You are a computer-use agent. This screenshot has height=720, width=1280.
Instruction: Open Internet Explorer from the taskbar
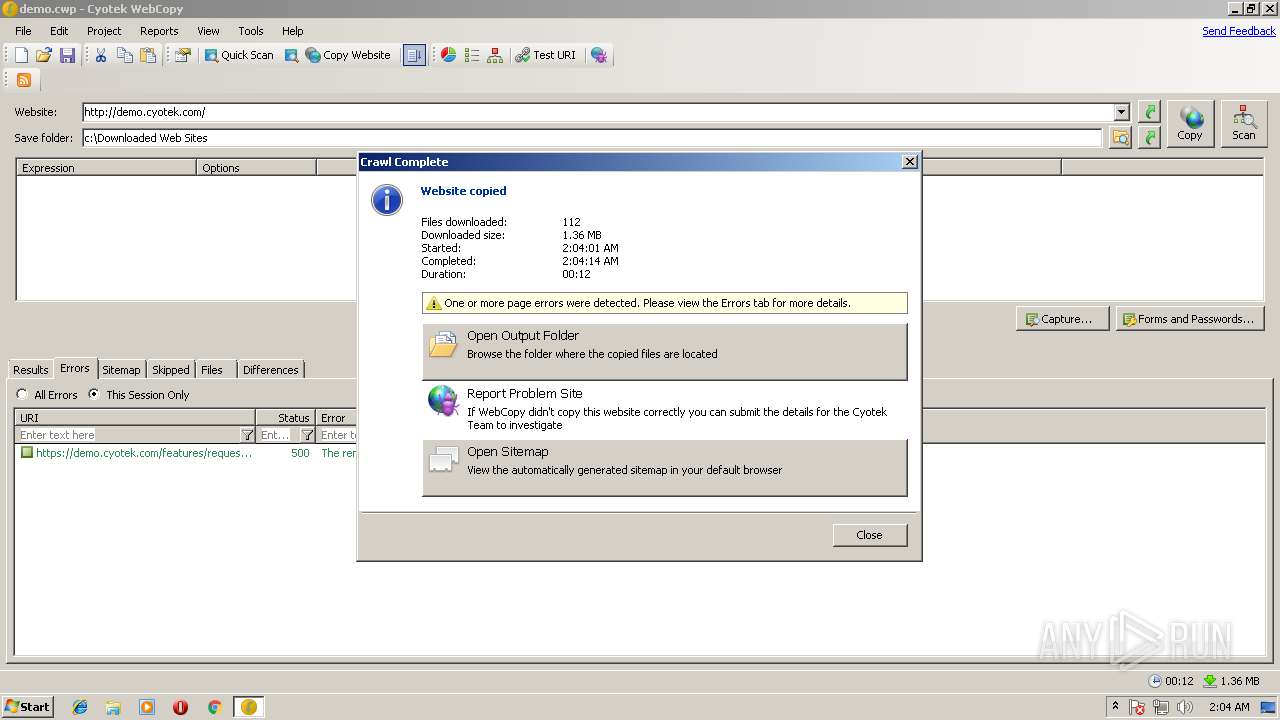tap(80, 707)
